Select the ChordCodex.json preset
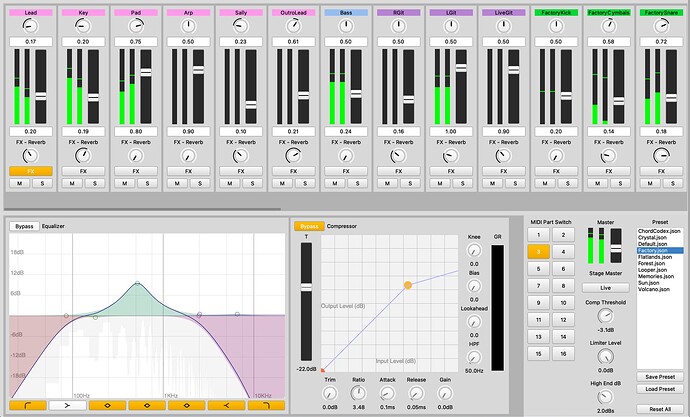The width and height of the screenshot is (690, 417). point(659,231)
